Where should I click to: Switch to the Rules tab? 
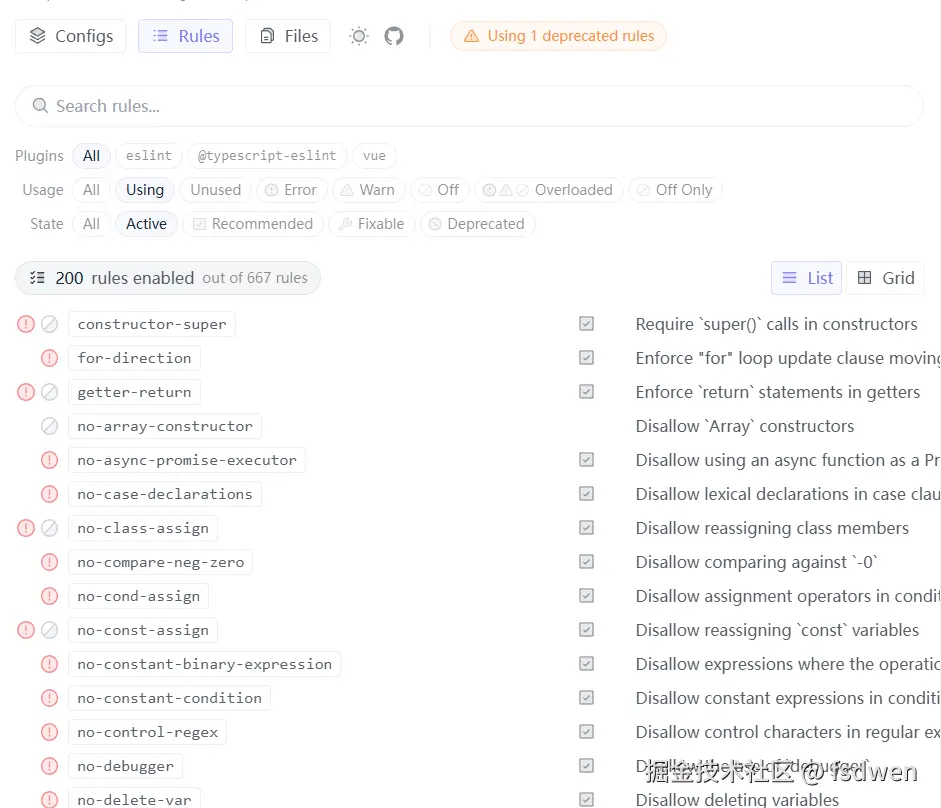click(x=185, y=36)
